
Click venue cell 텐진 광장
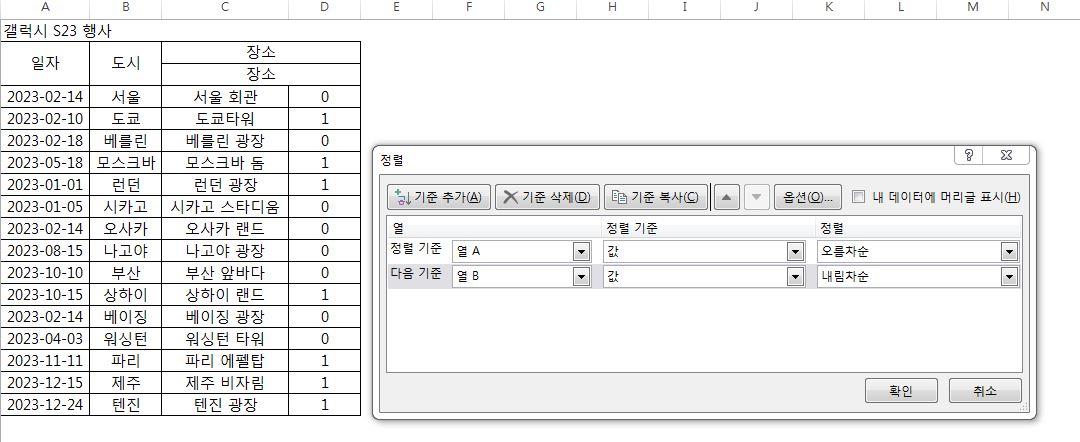tap(225, 405)
